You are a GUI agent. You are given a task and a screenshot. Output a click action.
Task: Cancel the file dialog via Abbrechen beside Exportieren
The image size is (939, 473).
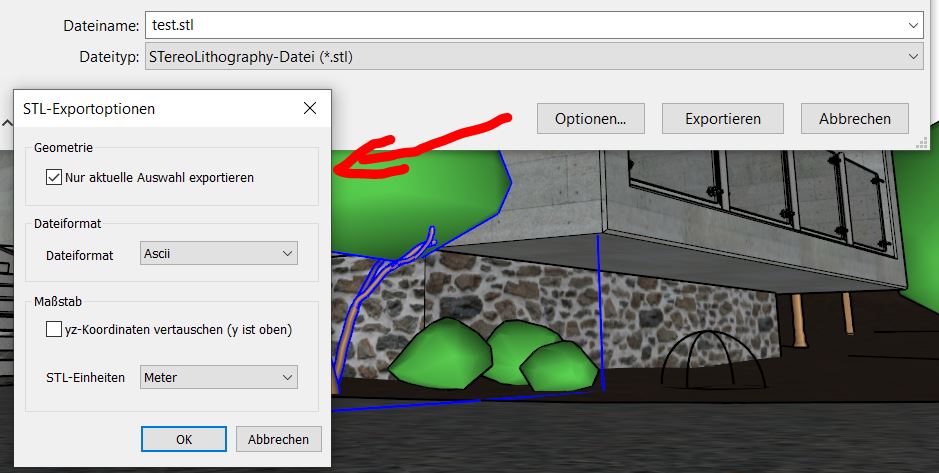[x=854, y=119]
